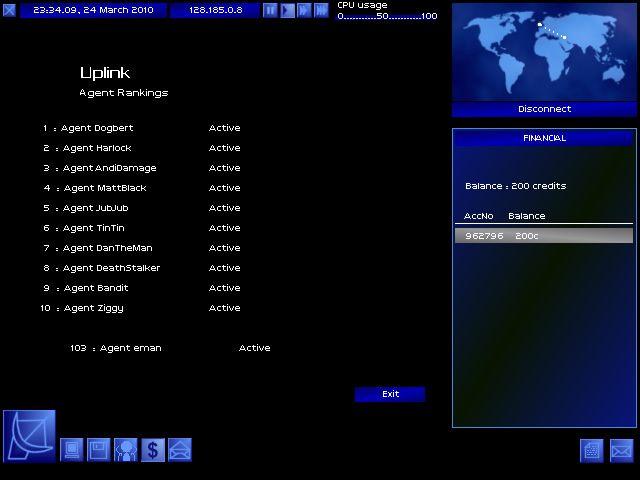
Task: Click the Balance : 200 credits text
Action: (x=516, y=186)
